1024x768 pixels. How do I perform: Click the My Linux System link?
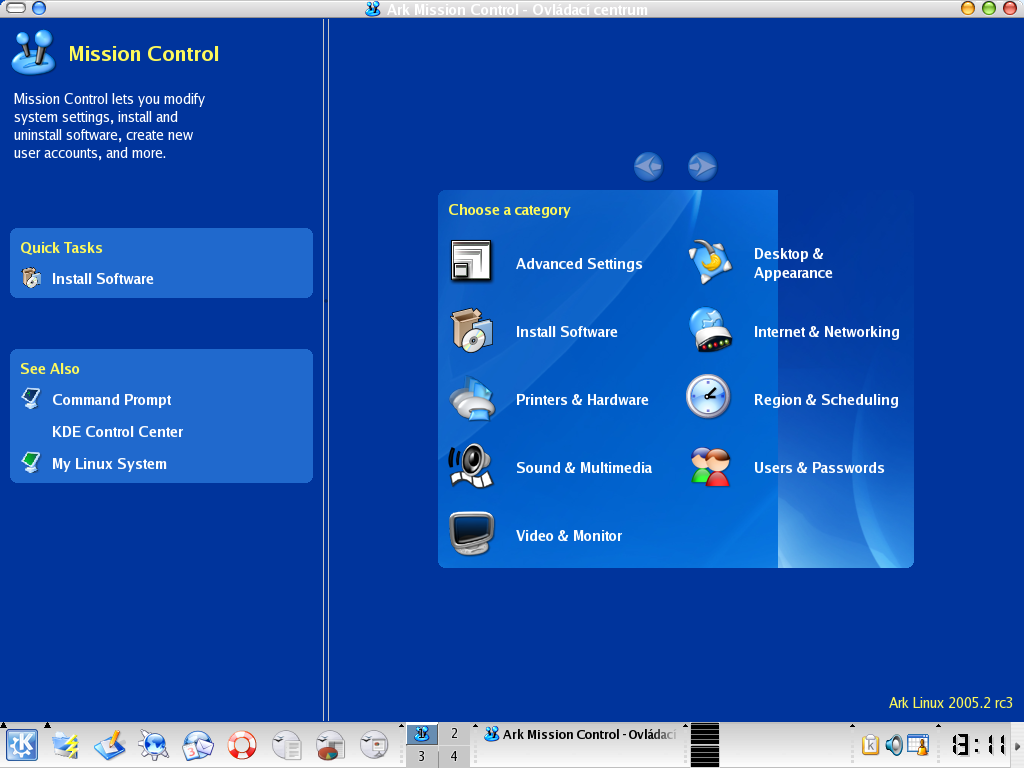coord(109,464)
